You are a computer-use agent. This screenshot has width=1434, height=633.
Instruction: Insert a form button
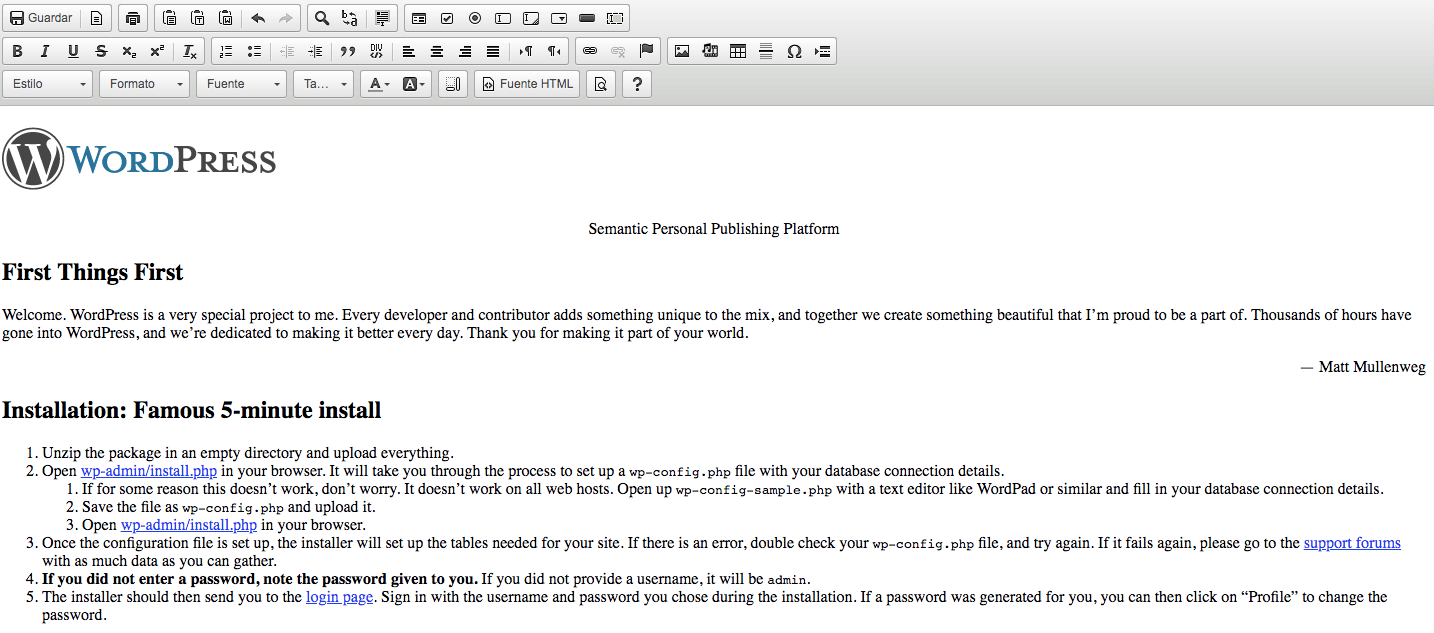pos(587,18)
